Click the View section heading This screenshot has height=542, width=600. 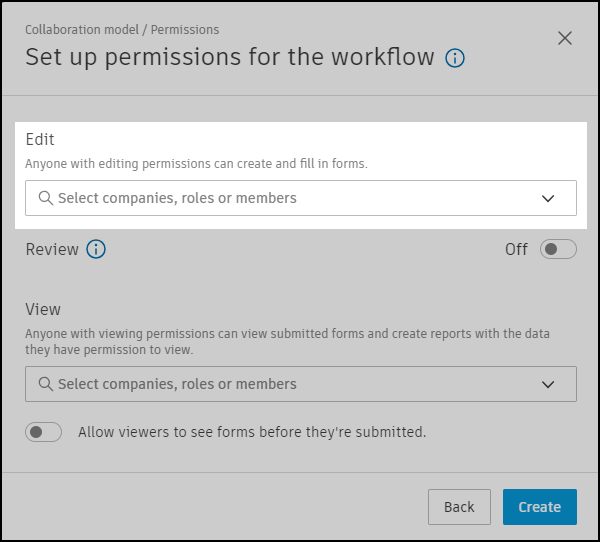[x=43, y=310]
